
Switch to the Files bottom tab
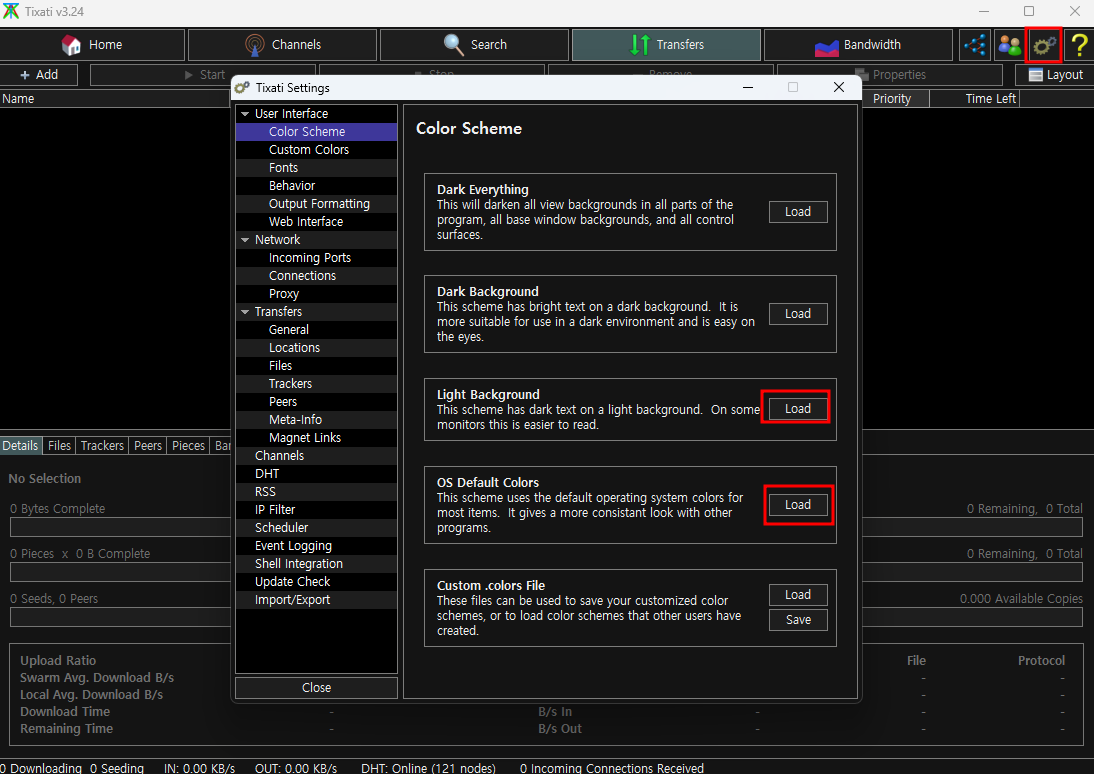coord(59,445)
